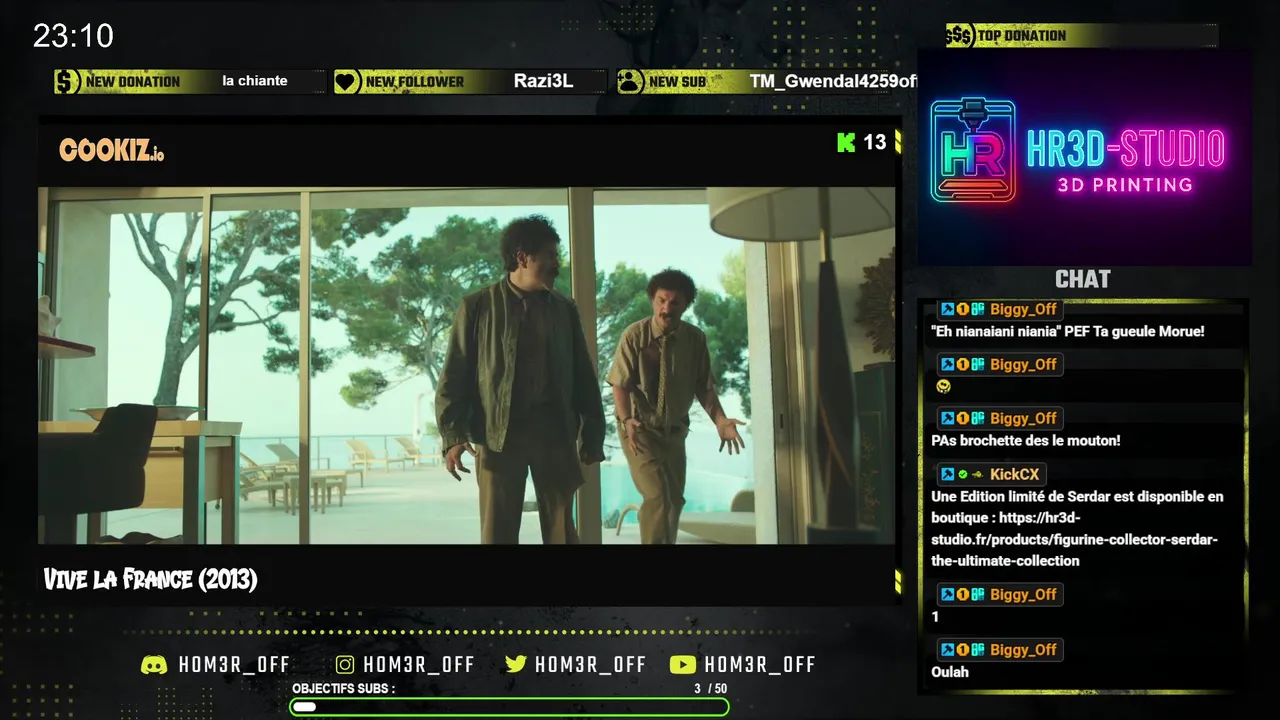Click the subscriber people icon beside NEW SUB
Image resolution: width=1280 pixels, height=720 pixels.
click(x=630, y=82)
